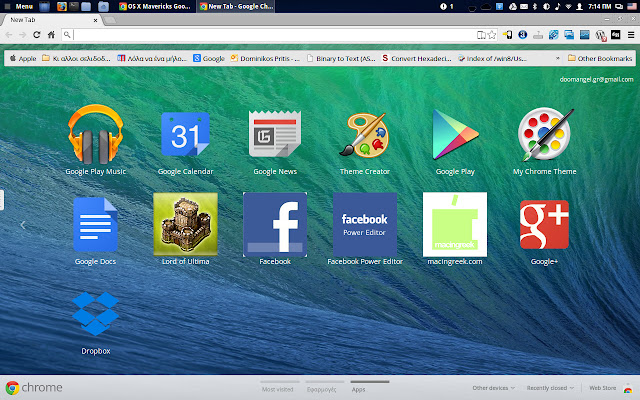Switch to the Εφαρμογές page
This screenshot has width=640, height=400.
[x=322, y=389]
